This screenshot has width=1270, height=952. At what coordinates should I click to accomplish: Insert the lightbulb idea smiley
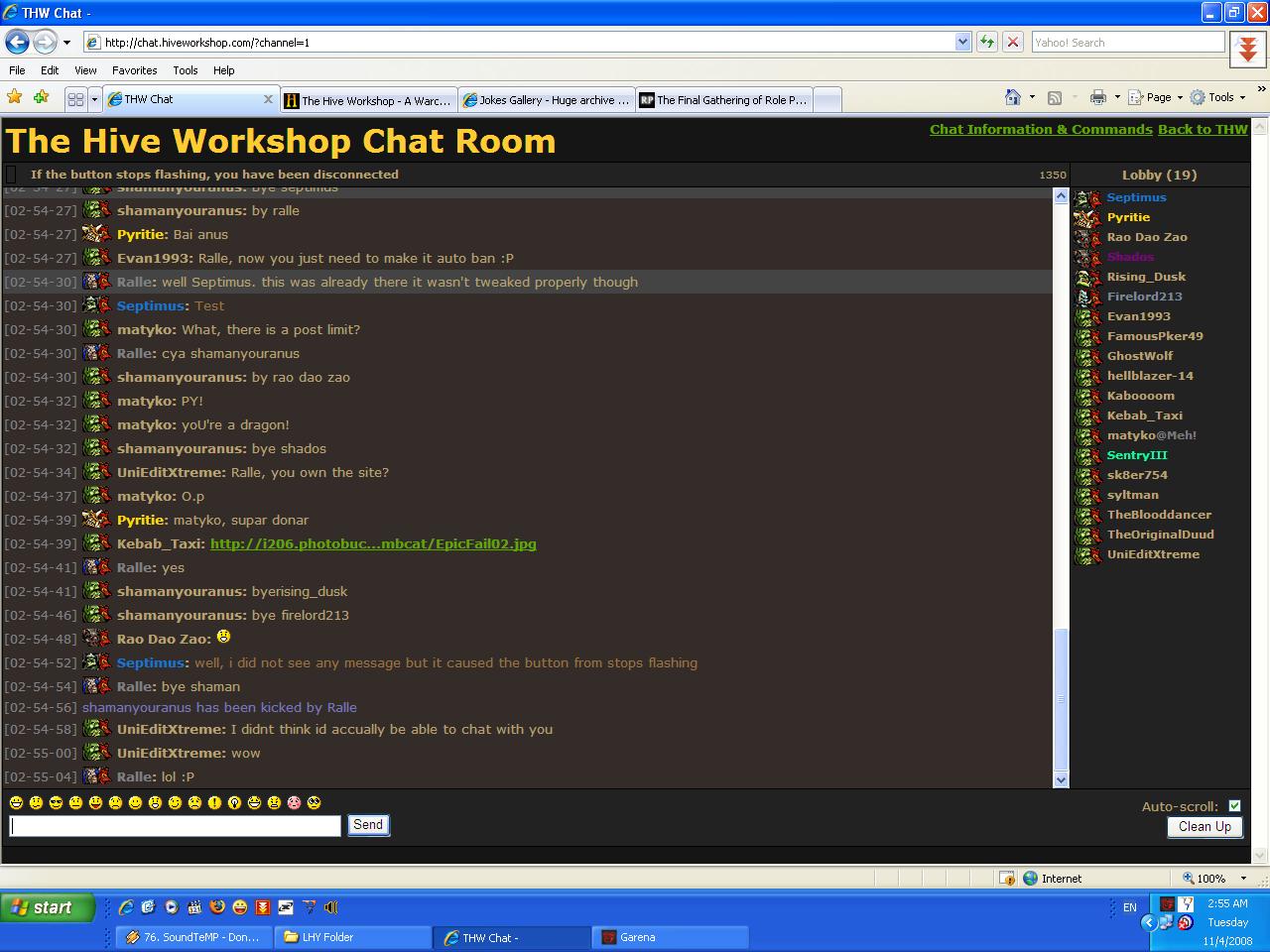(234, 802)
